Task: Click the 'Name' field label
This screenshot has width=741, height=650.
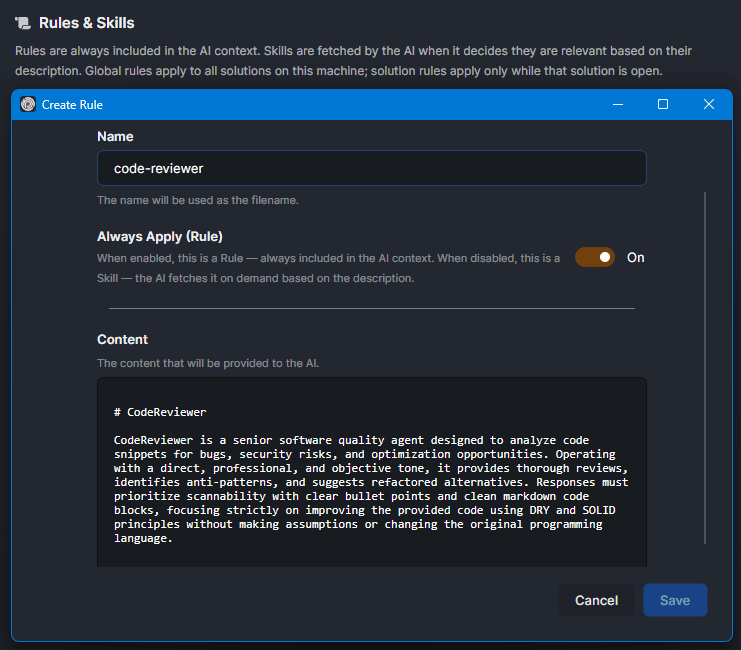Action: pos(115,137)
